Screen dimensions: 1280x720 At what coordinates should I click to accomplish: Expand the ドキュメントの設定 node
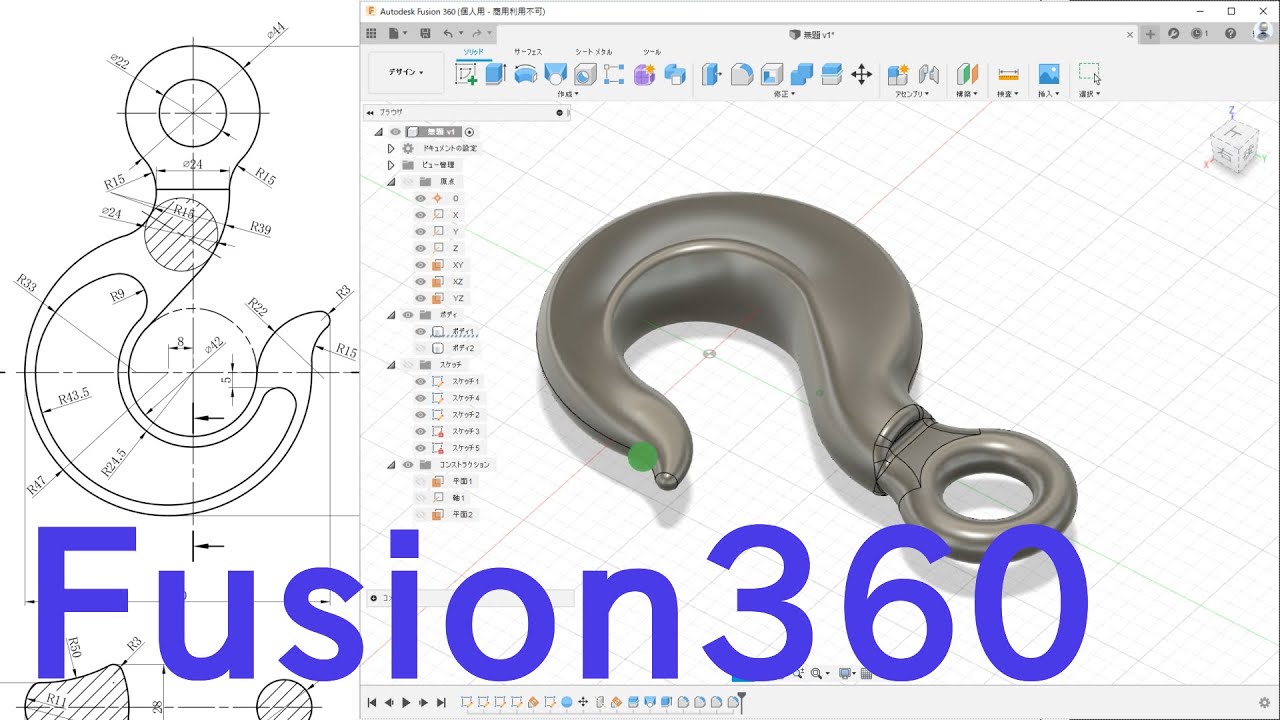pos(391,148)
